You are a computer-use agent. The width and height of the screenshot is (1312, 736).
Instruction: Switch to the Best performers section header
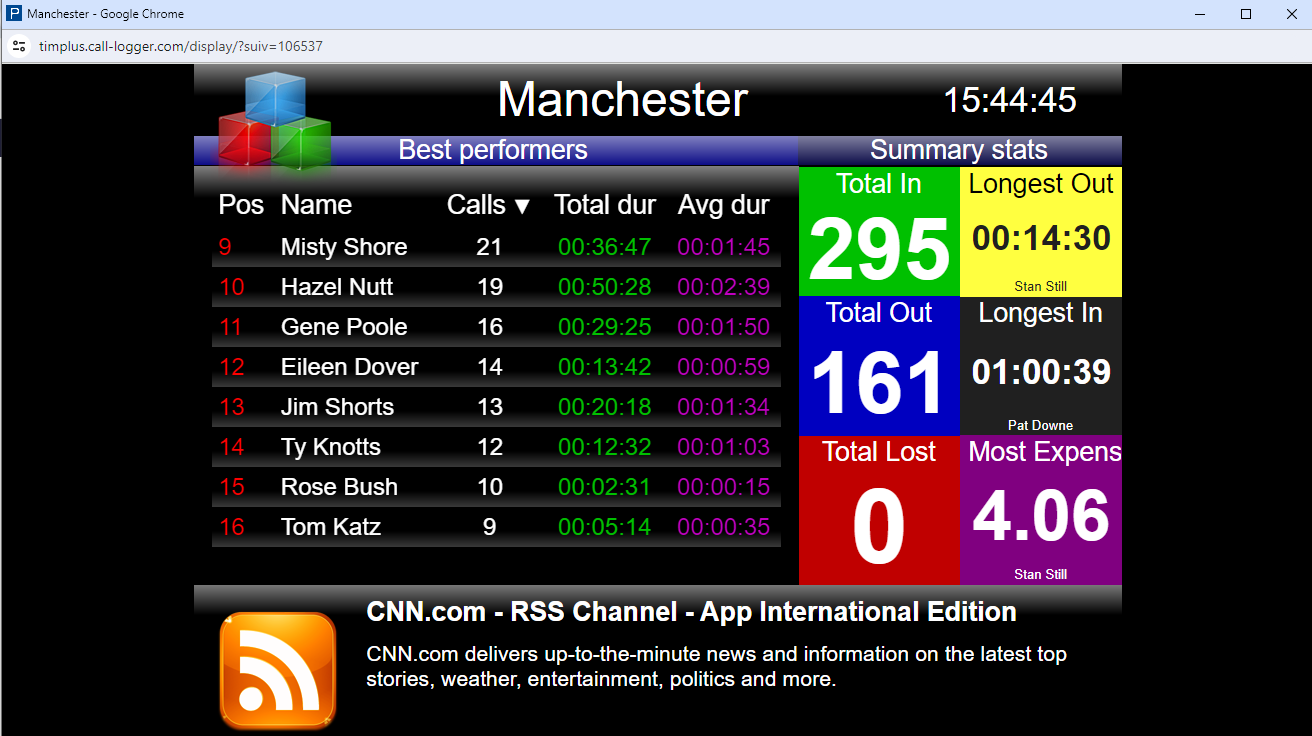click(x=492, y=150)
